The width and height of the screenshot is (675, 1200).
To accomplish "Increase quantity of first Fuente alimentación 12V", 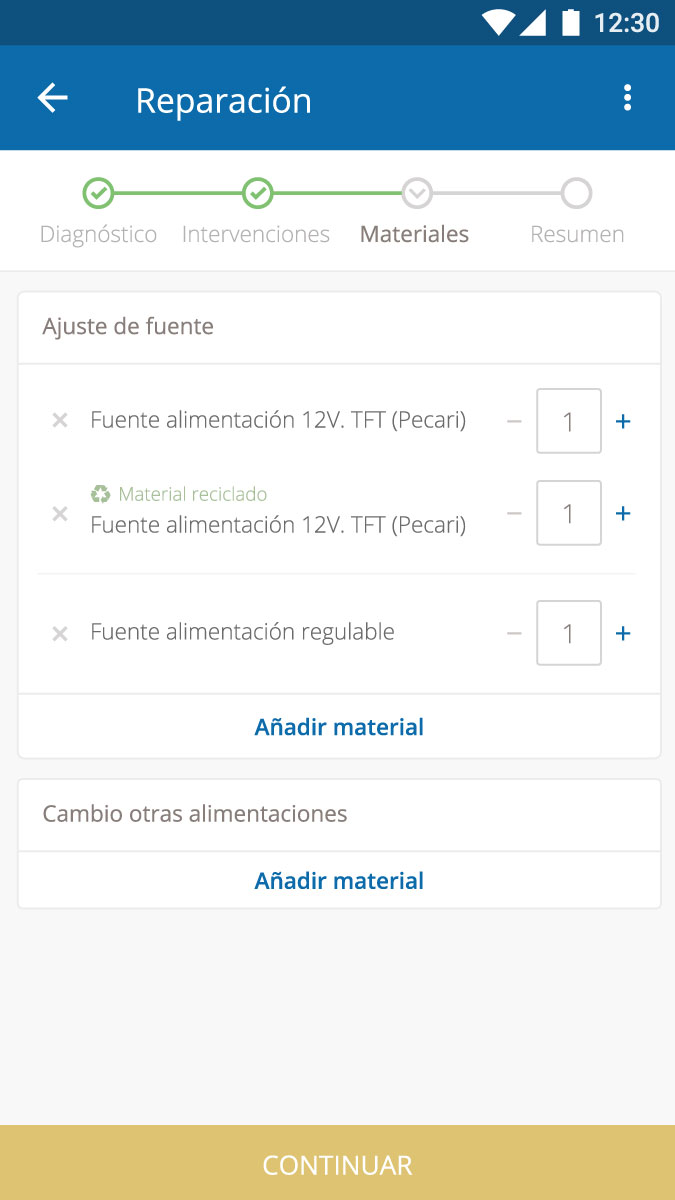I will [623, 421].
